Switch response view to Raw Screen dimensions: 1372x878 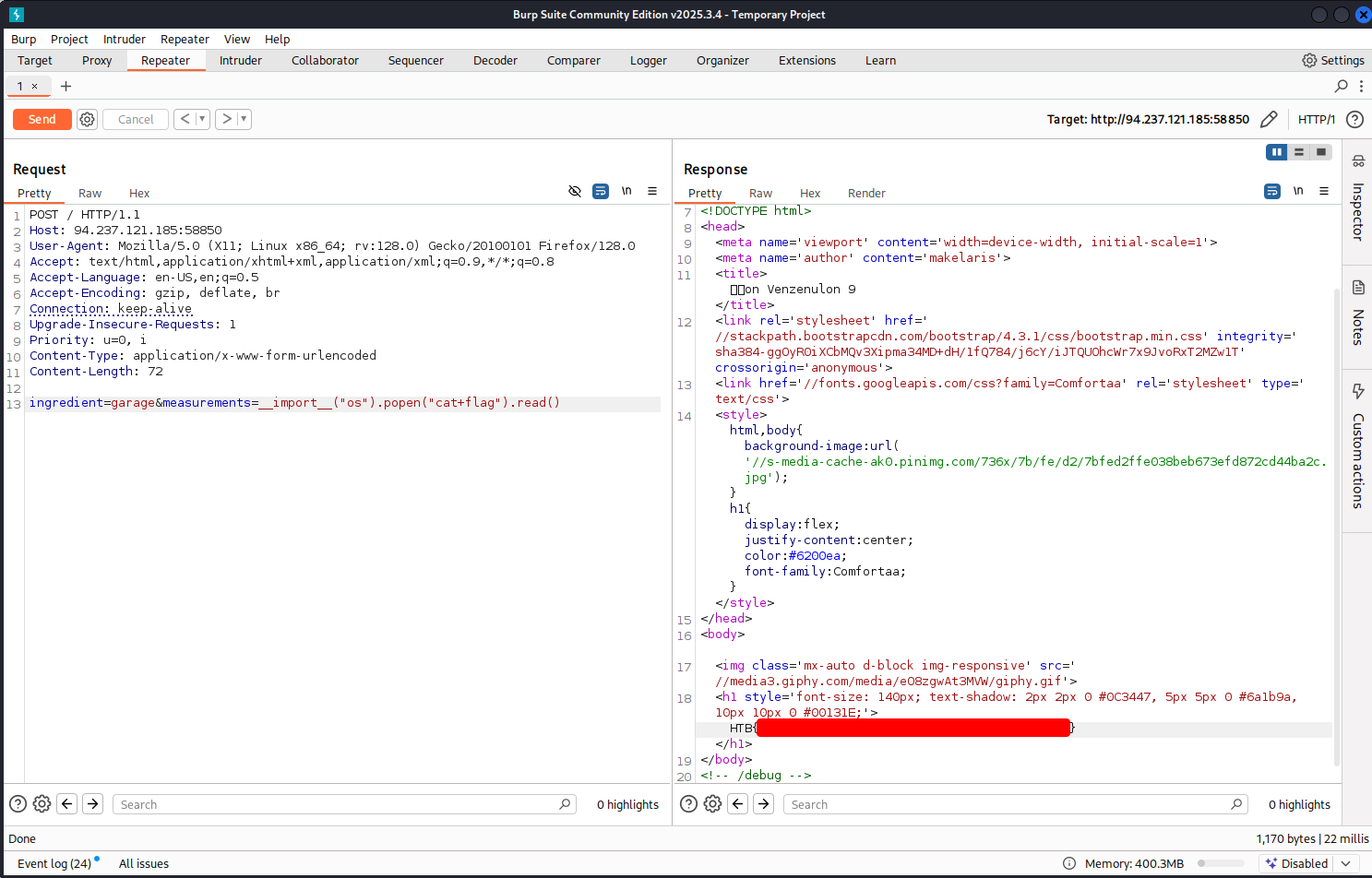coord(760,193)
